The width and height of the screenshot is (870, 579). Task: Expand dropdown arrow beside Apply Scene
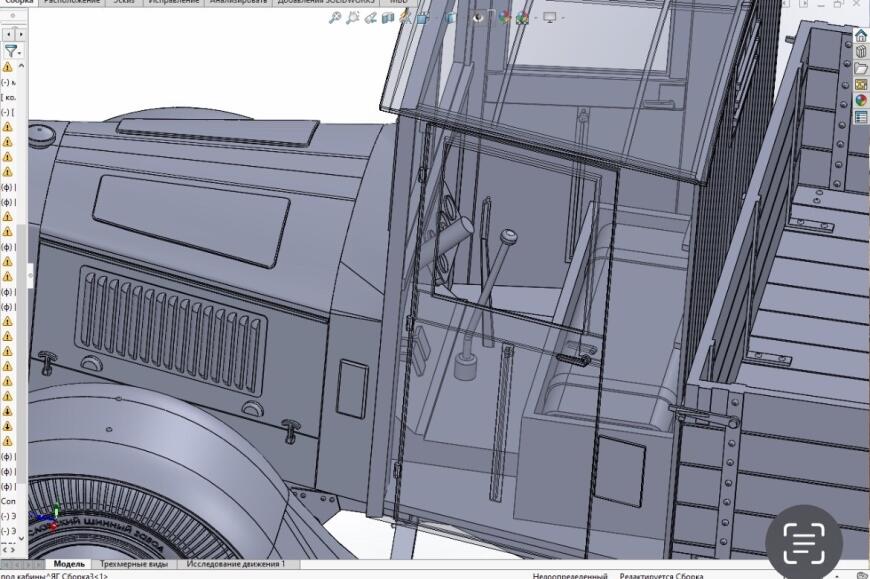(x=535, y=18)
